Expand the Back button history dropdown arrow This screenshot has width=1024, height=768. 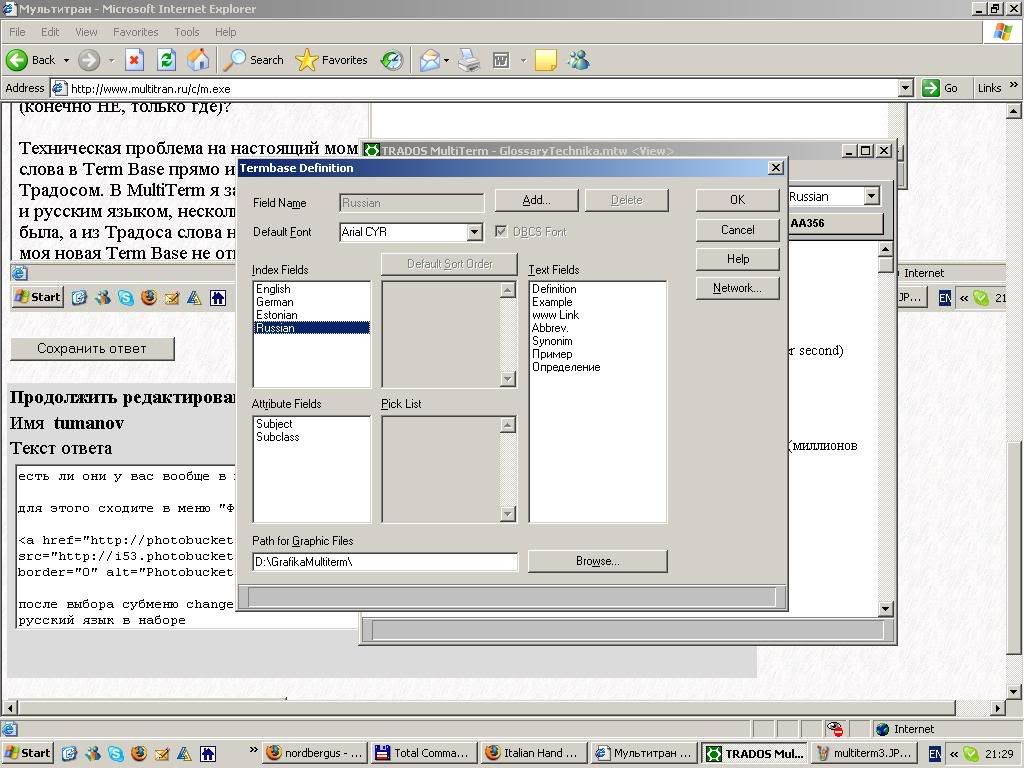click(66, 60)
